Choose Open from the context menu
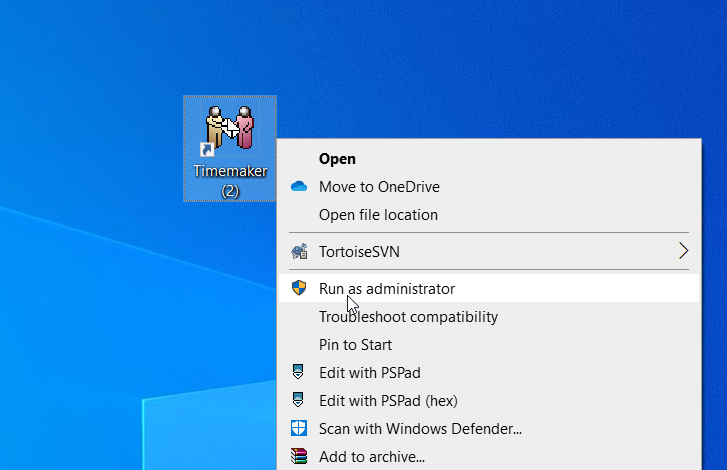The image size is (727, 470). coord(489,159)
